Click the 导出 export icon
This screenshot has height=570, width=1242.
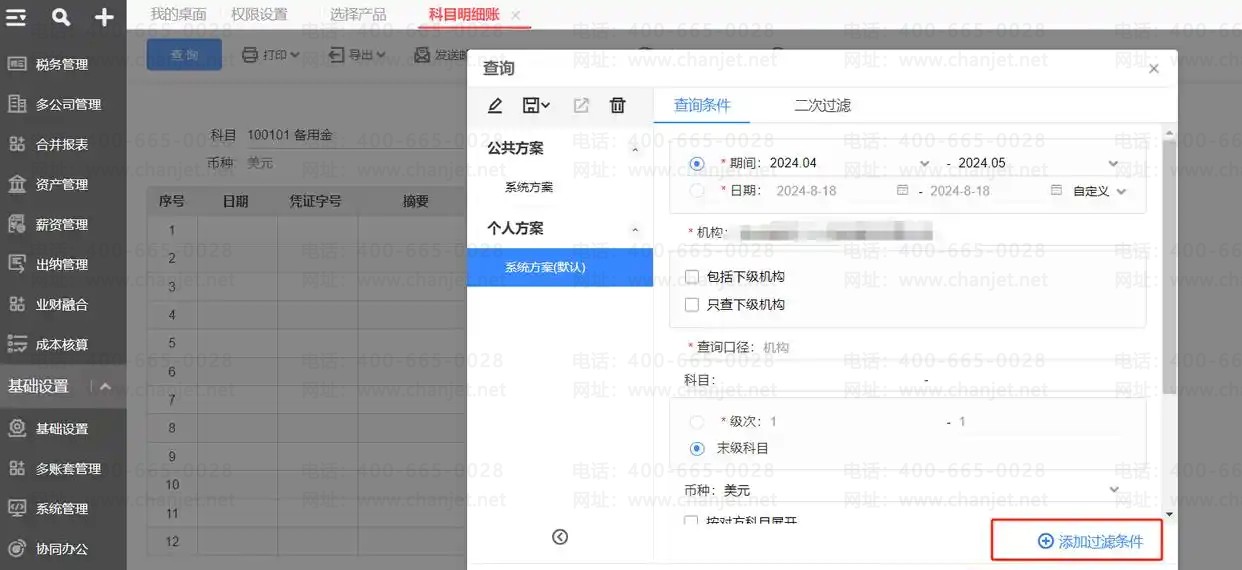[x=337, y=55]
